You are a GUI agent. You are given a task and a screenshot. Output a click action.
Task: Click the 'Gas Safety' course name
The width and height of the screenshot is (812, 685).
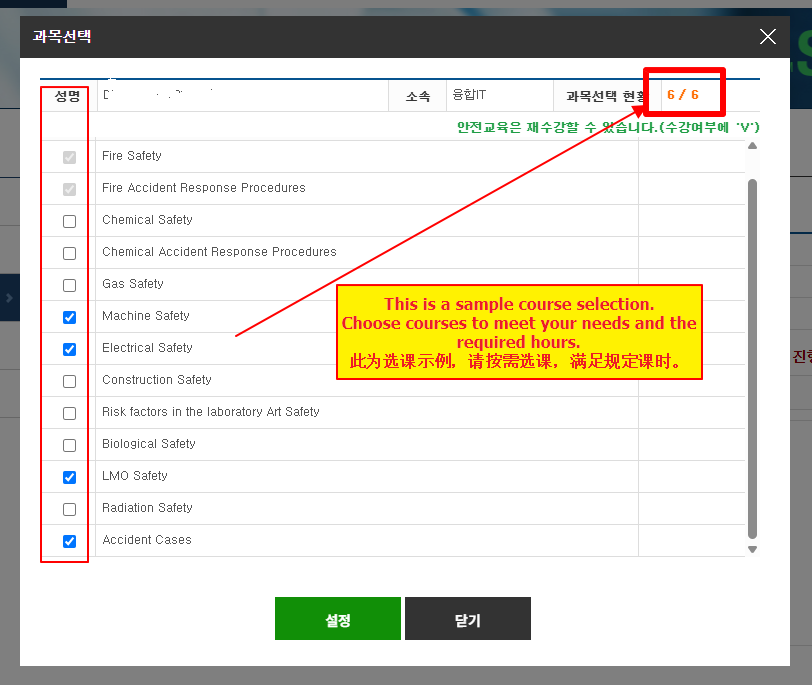[133, 284]
